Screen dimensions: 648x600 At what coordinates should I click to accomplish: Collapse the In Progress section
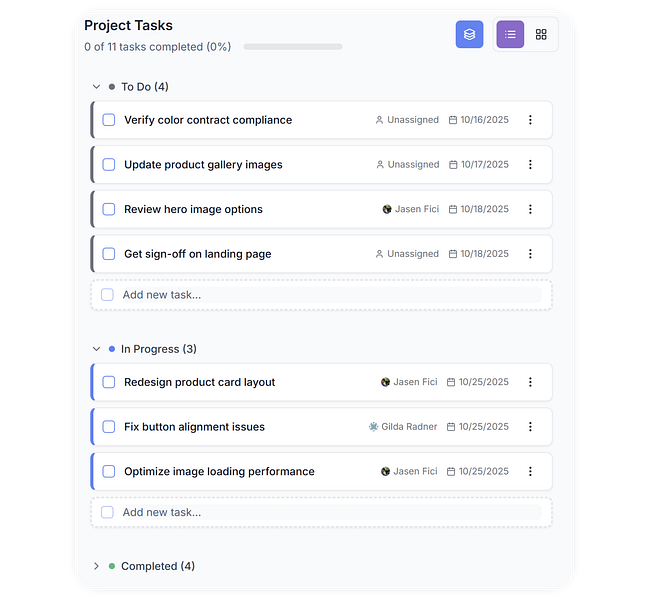[97, 349]
